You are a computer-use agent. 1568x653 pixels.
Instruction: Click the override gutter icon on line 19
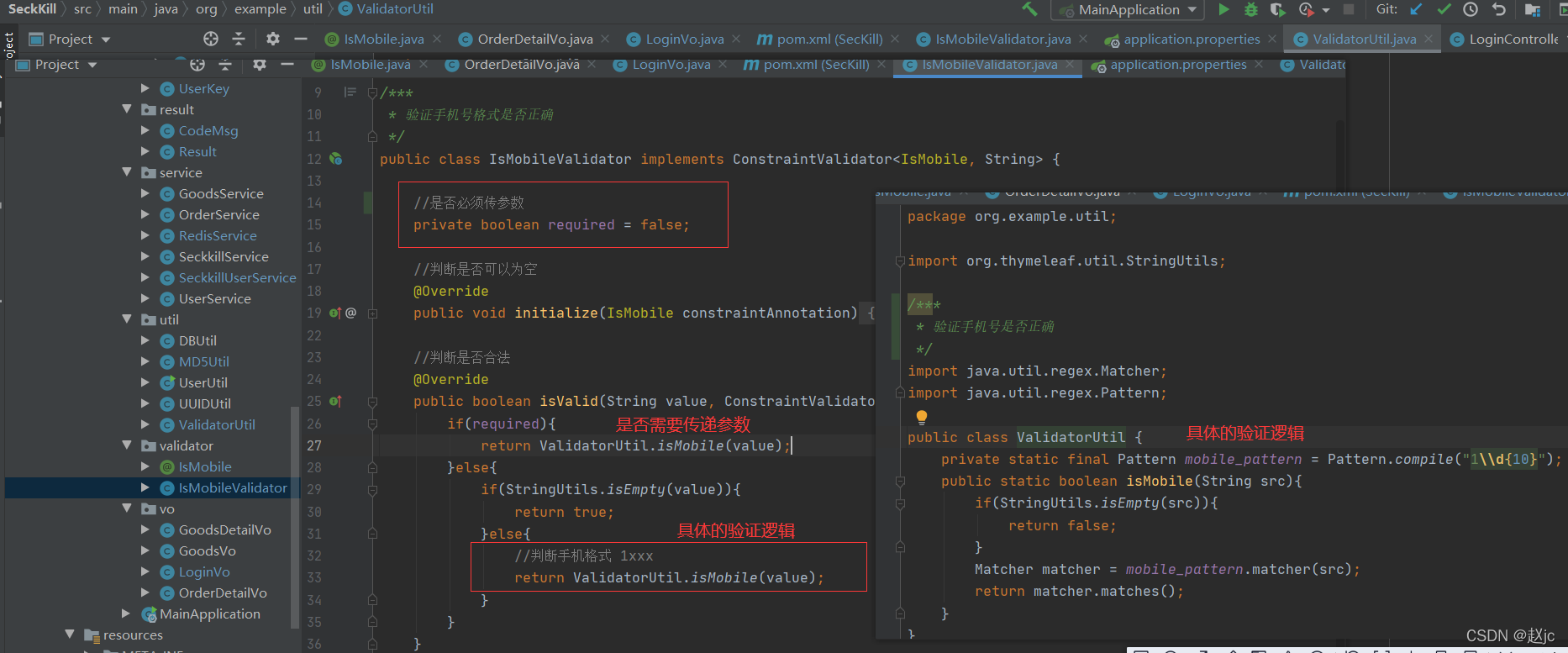[x=335, y=313]
